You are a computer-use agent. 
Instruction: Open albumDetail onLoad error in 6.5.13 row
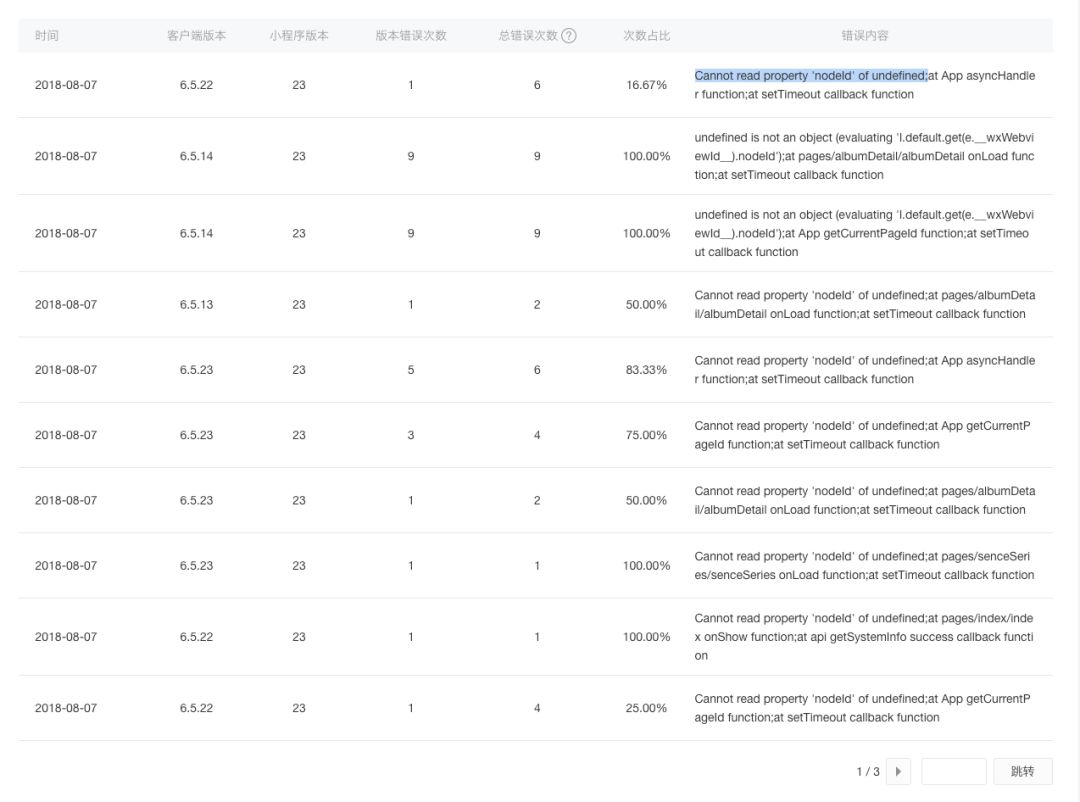(x=864, y=304)
